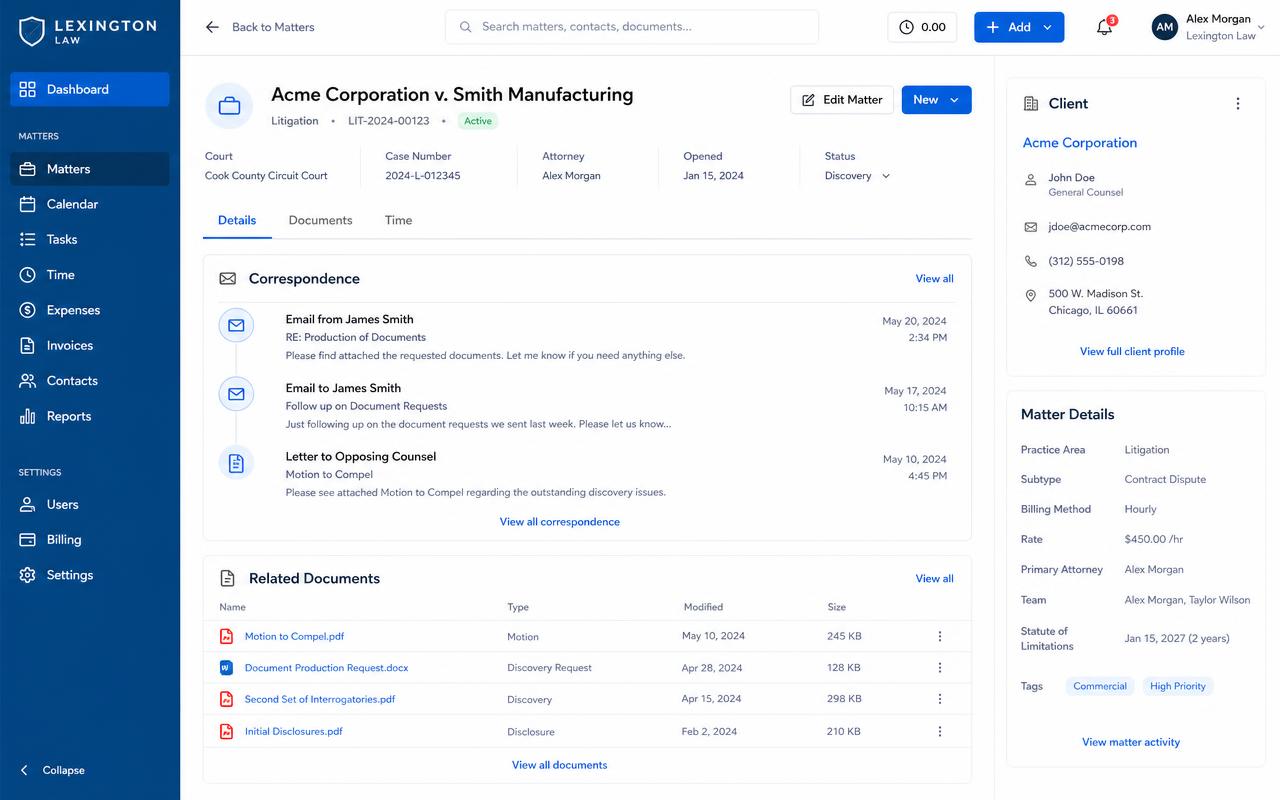Open the Settings gear item in the sidebar
1280x800 pixels.
90,575
